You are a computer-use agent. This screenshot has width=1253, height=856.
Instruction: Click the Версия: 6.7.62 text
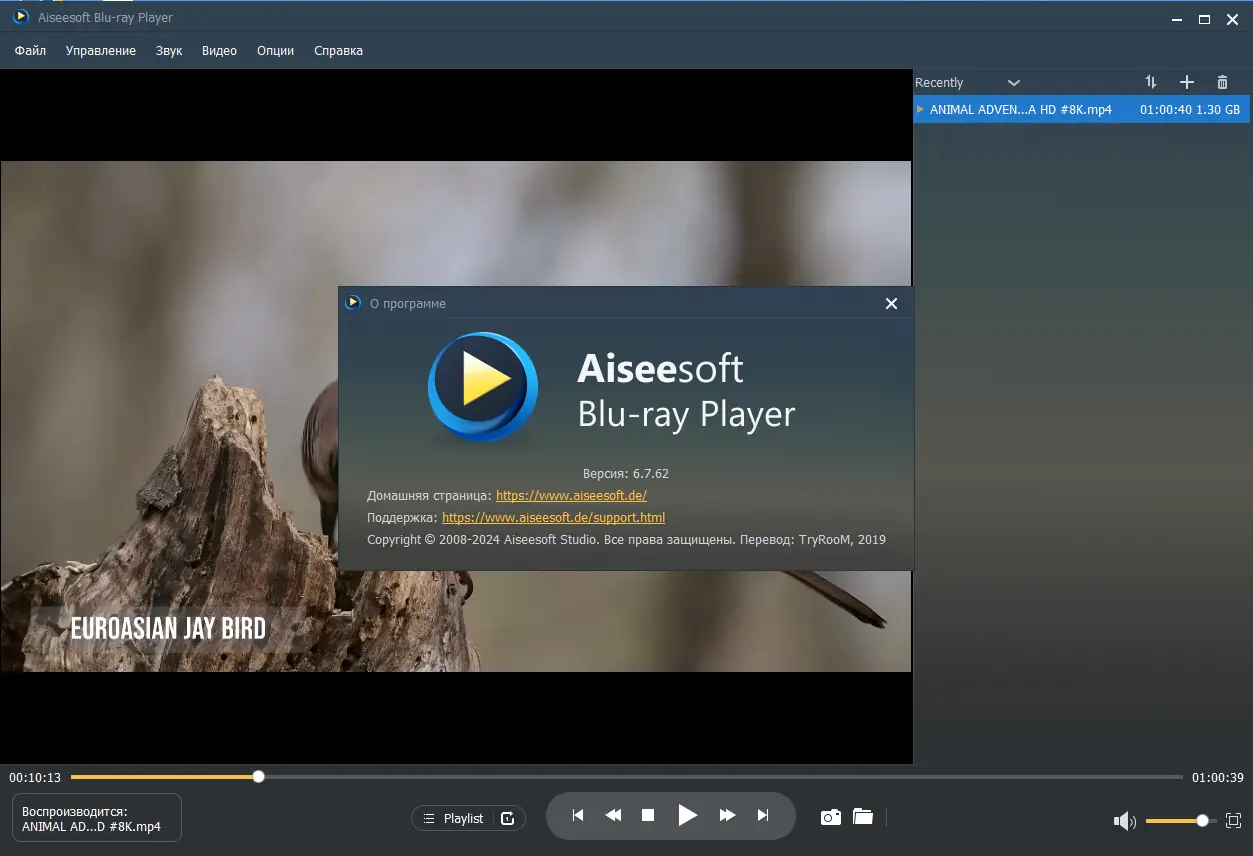pyautogui.click(x=626, y=473)
